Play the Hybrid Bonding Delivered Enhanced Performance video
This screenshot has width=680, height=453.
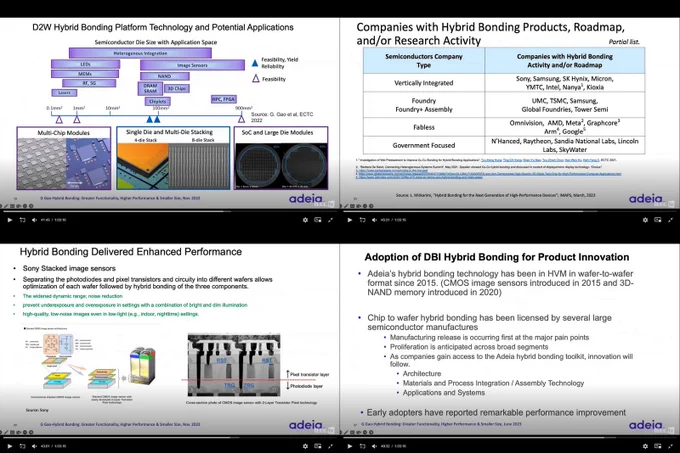click(x=10, y=446)
